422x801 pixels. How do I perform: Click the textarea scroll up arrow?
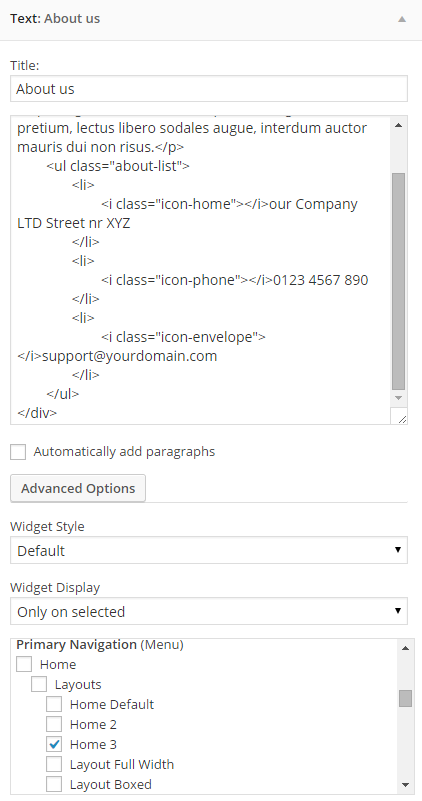399,125
